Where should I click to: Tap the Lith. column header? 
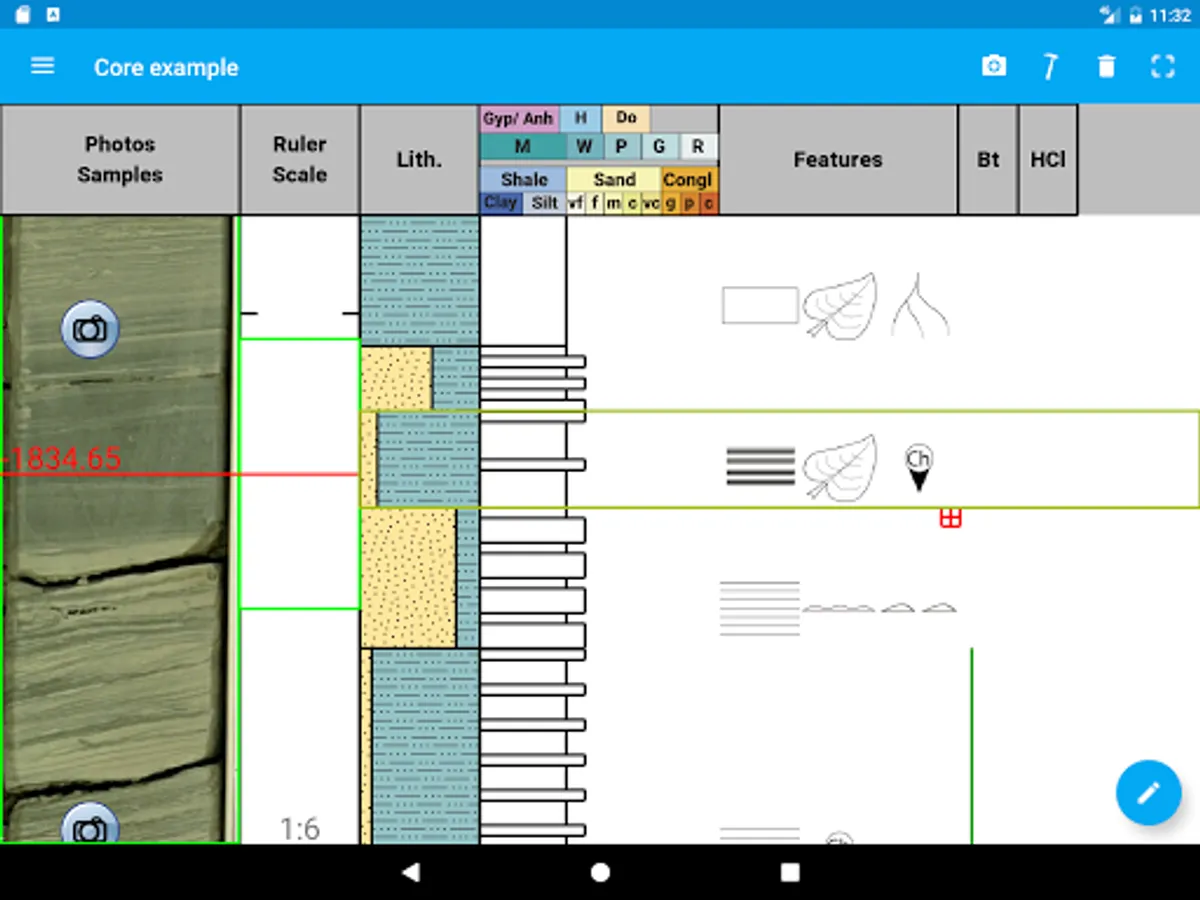420,159
